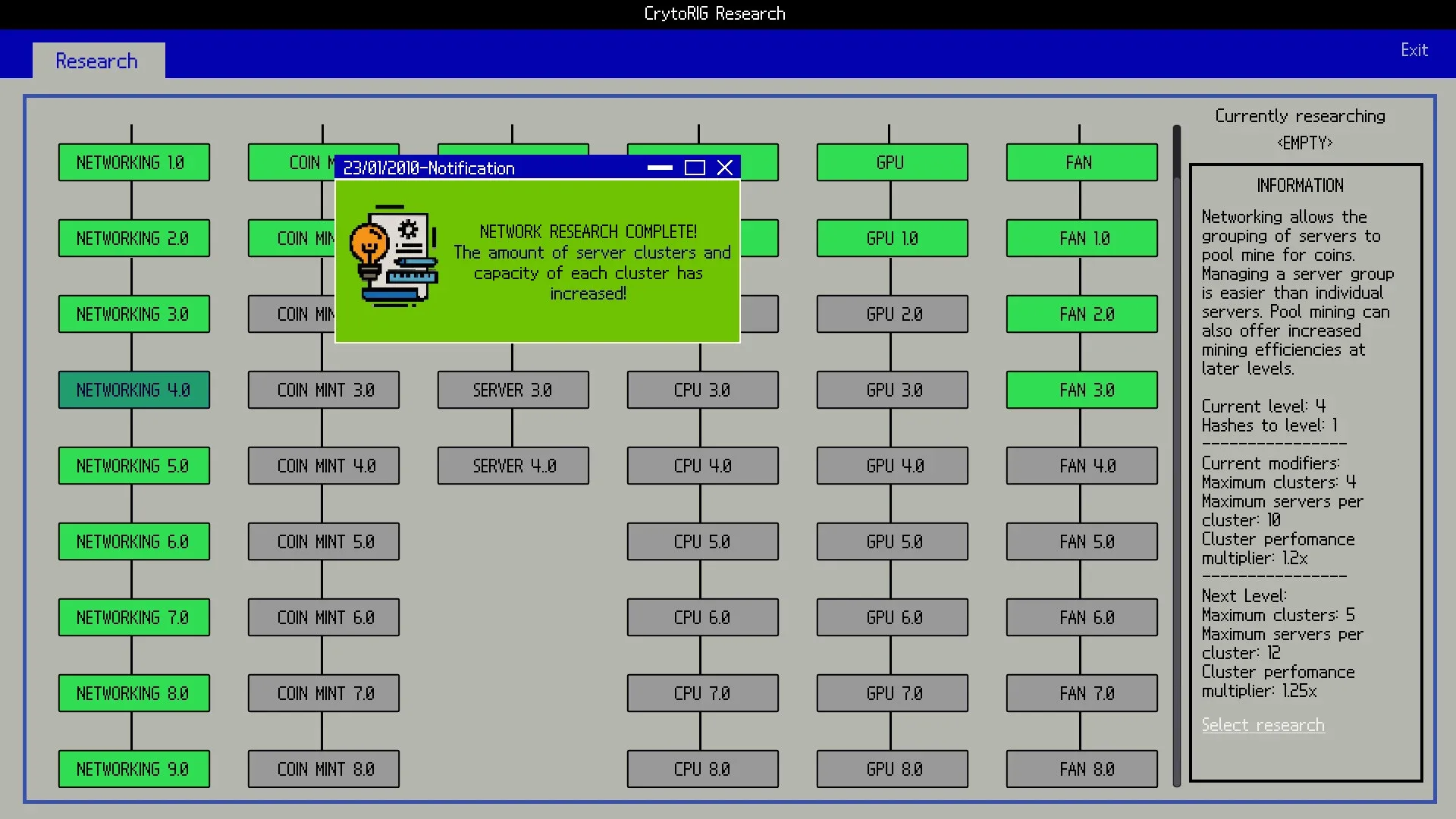This screenshot has height=819, width=1456.
Task: Select the GPU 2.0 research node
Action: (892, 314)
